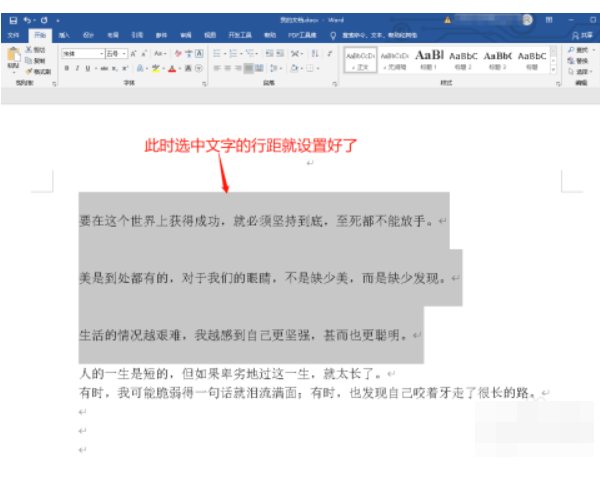Switch to the 设计 (Design) tab
The image size is (600, 500).
(88, 35)
